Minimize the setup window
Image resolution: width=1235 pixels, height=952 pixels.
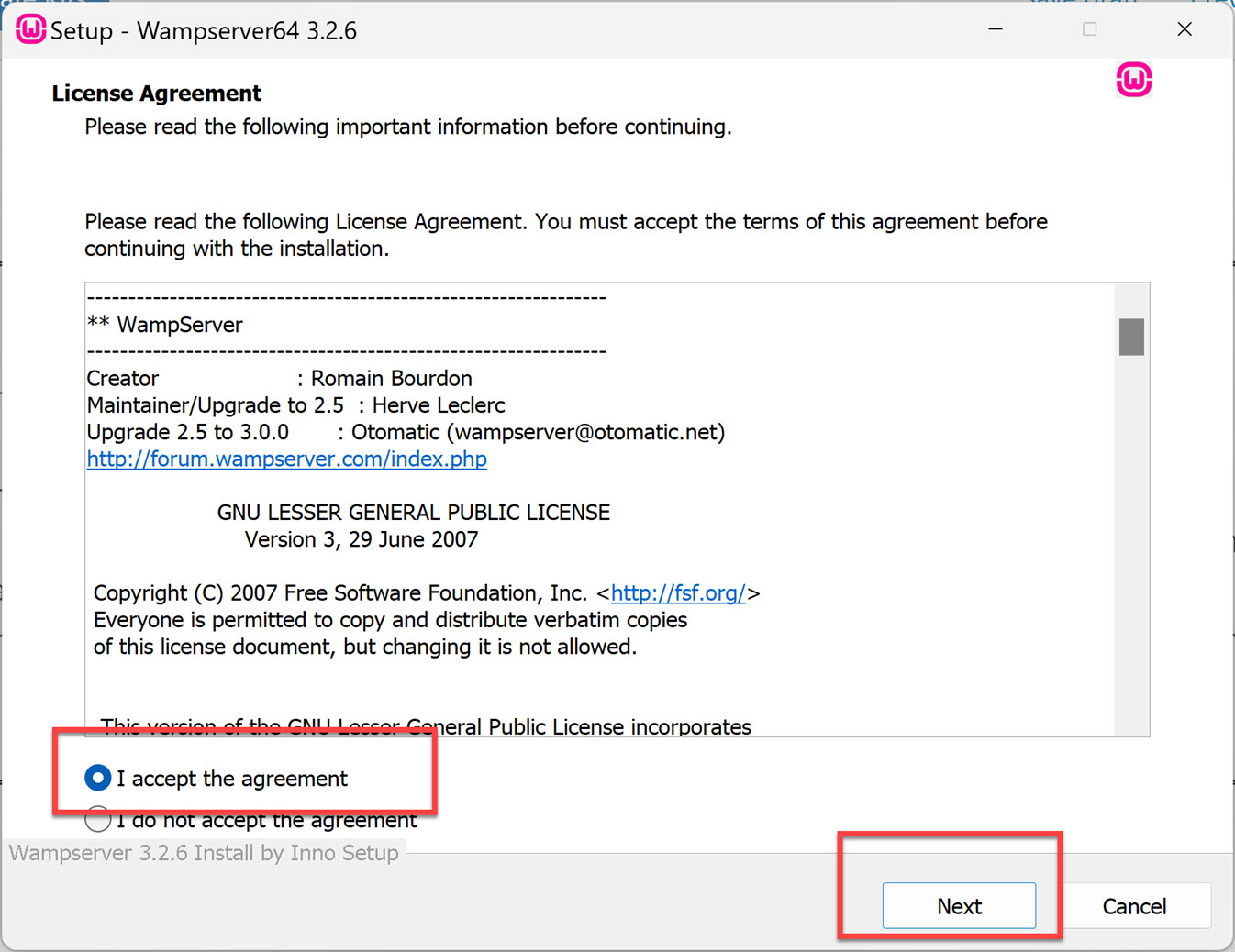point(996,28)
